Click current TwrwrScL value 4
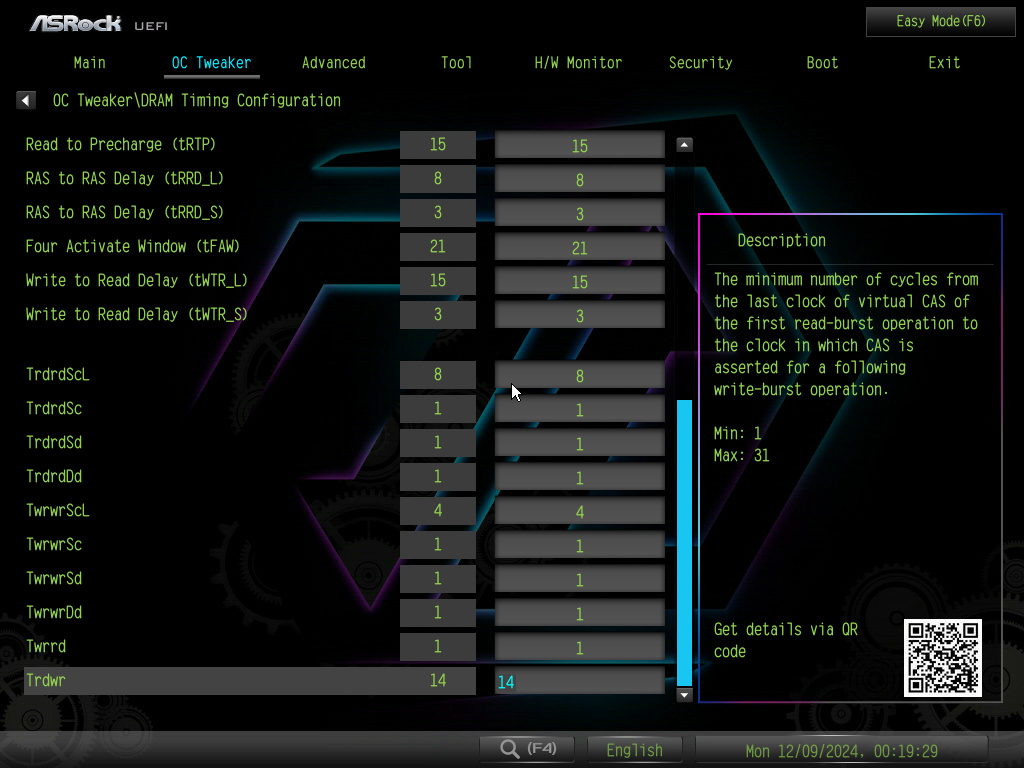Image resolution: width=1024 pixels, height=768 pixels. click(438, 510)
